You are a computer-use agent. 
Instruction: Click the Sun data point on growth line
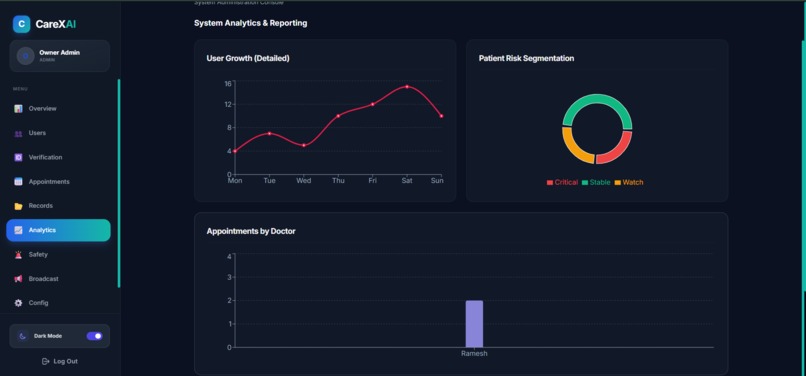pos(441,116)
